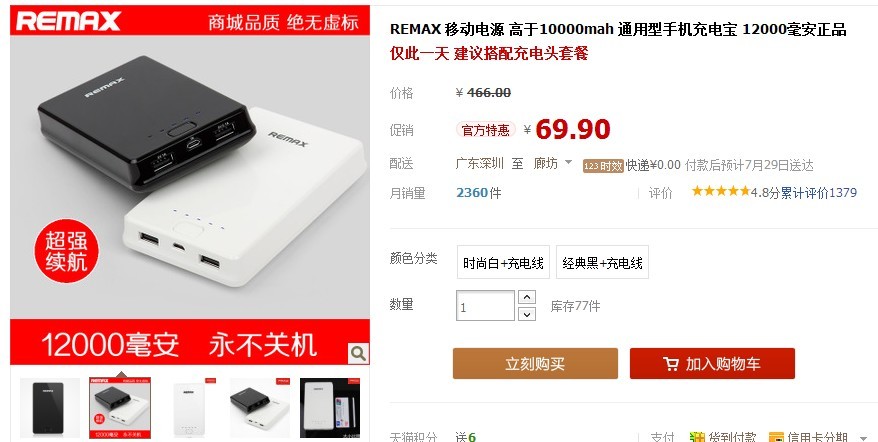878x442 pixels.
Task: Click the 货到付款 payment icon
Action: coord(697,438)
